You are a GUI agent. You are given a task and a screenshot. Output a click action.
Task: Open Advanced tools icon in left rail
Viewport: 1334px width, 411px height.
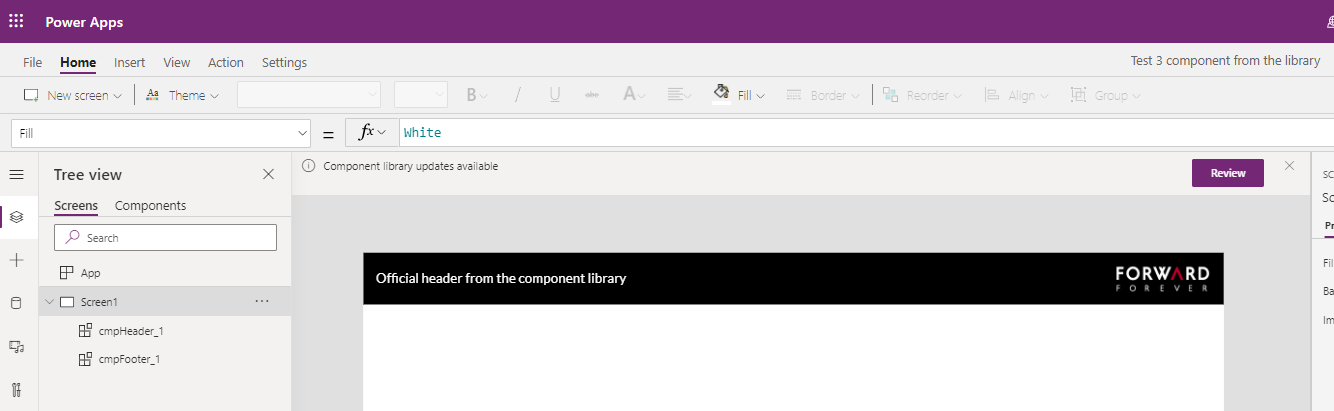coord(16,389)
